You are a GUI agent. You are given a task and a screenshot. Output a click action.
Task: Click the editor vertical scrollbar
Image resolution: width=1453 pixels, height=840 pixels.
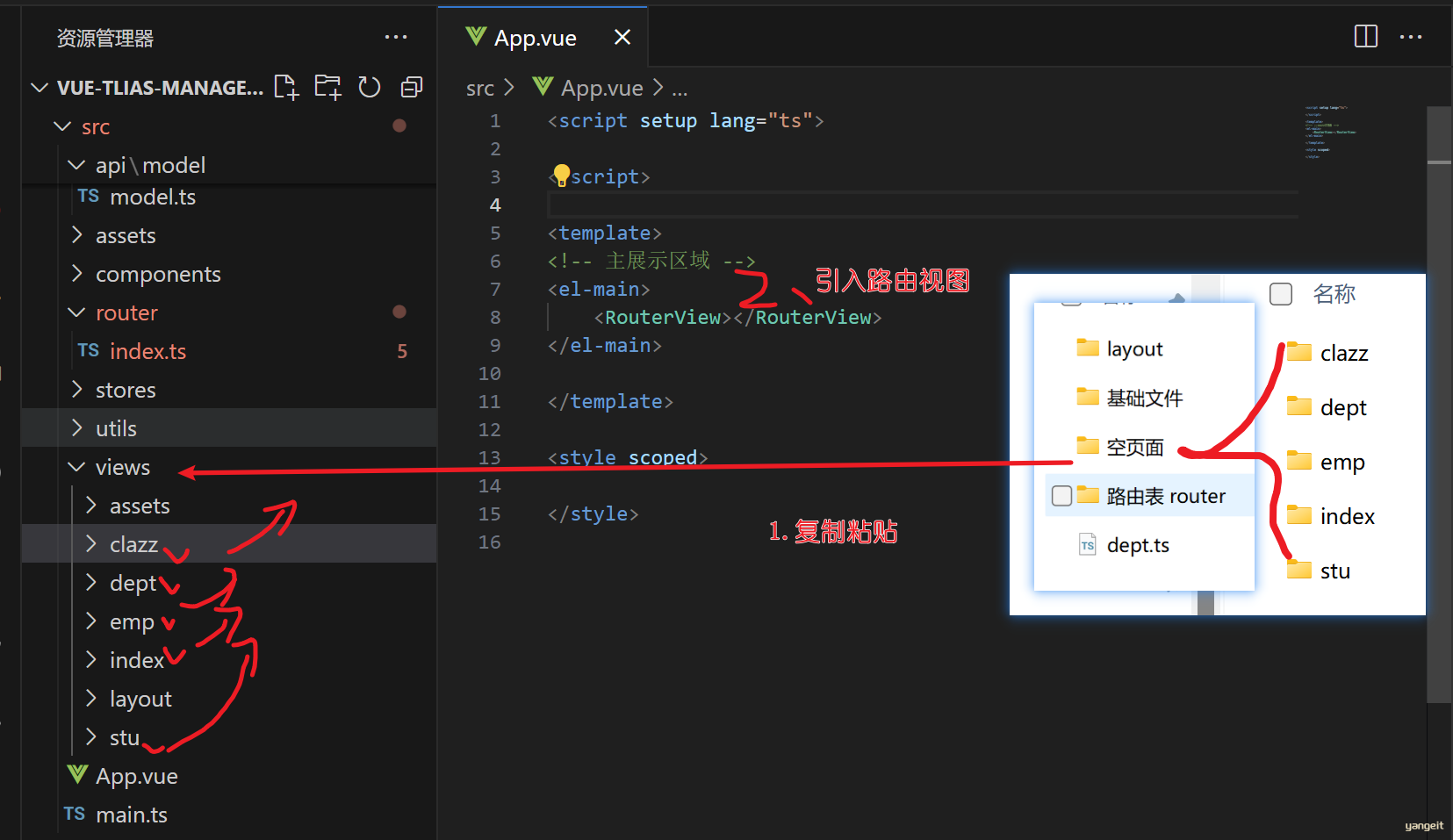(x=1439, y=404)
